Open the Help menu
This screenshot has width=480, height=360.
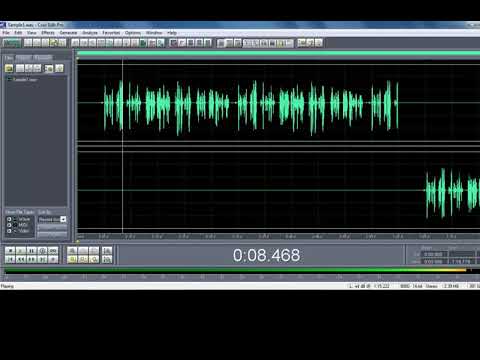(172, 33)
